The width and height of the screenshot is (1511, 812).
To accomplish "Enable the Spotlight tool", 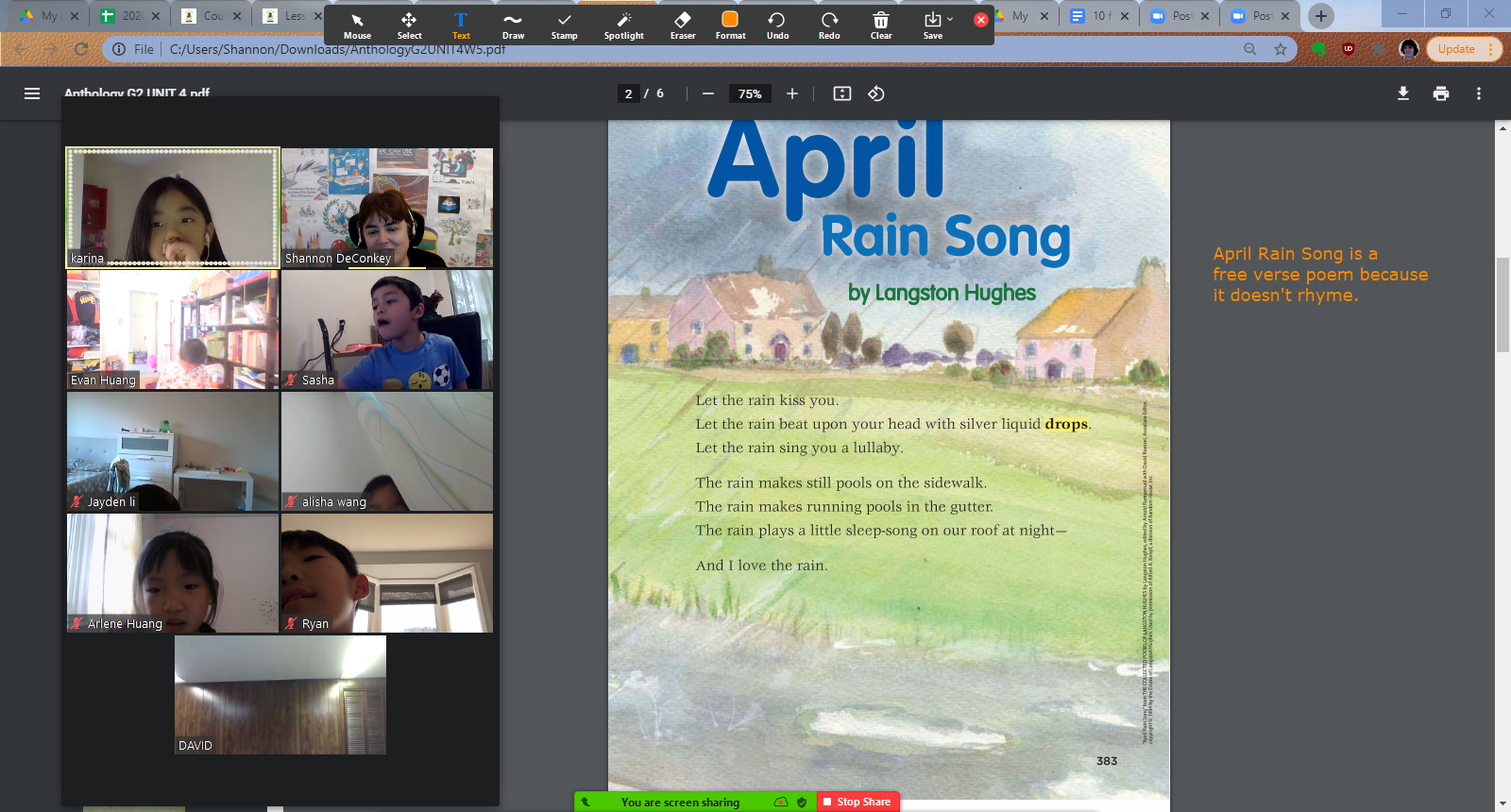I will (x=624, y=26).
